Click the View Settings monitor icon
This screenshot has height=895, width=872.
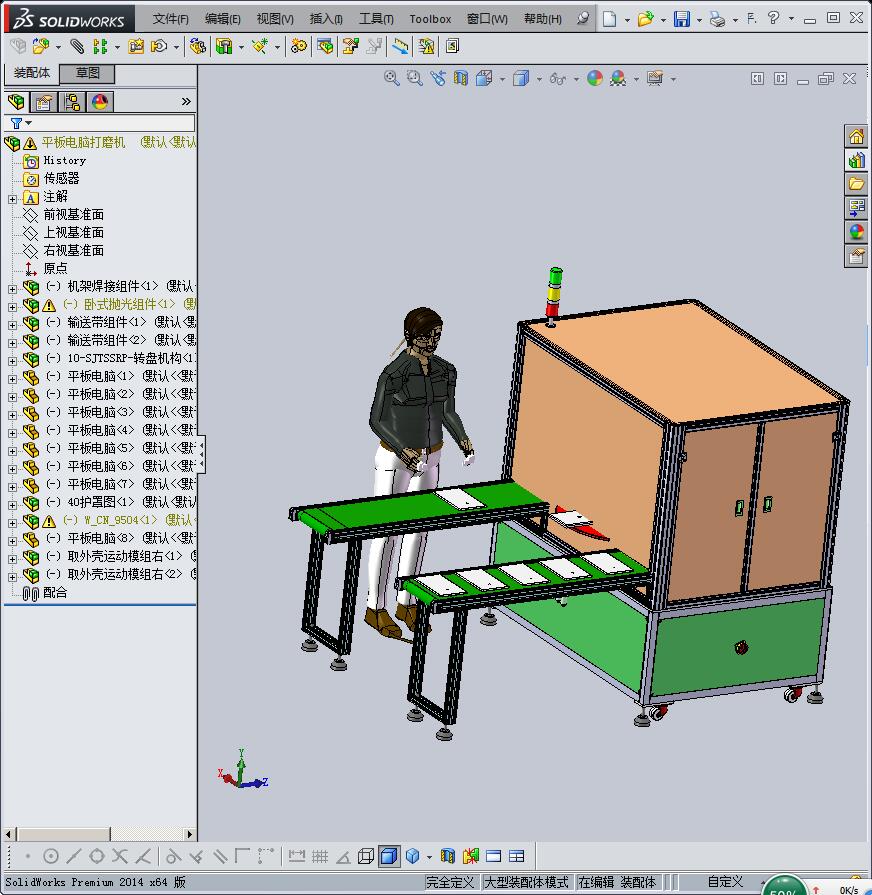[655, 78]
